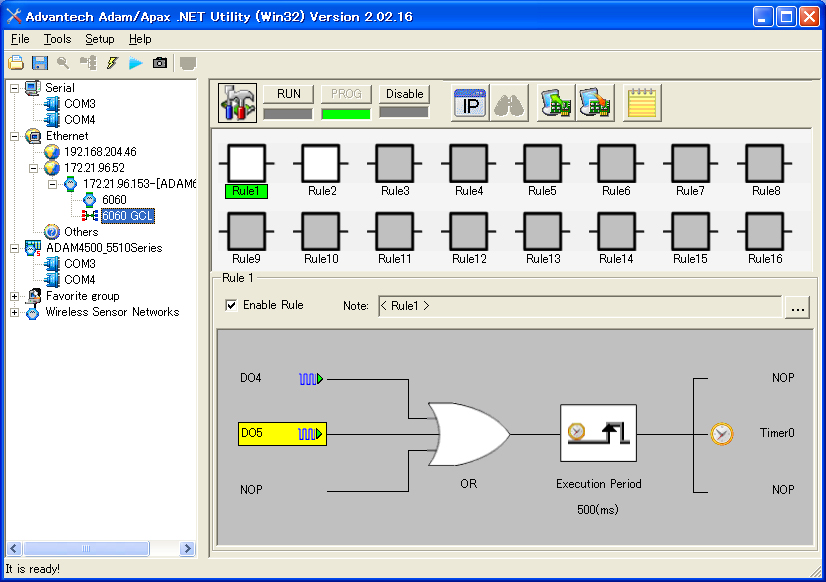
Task: Collapse the Serial tree node
Action: pyautogui.click(x=15, y=88)
